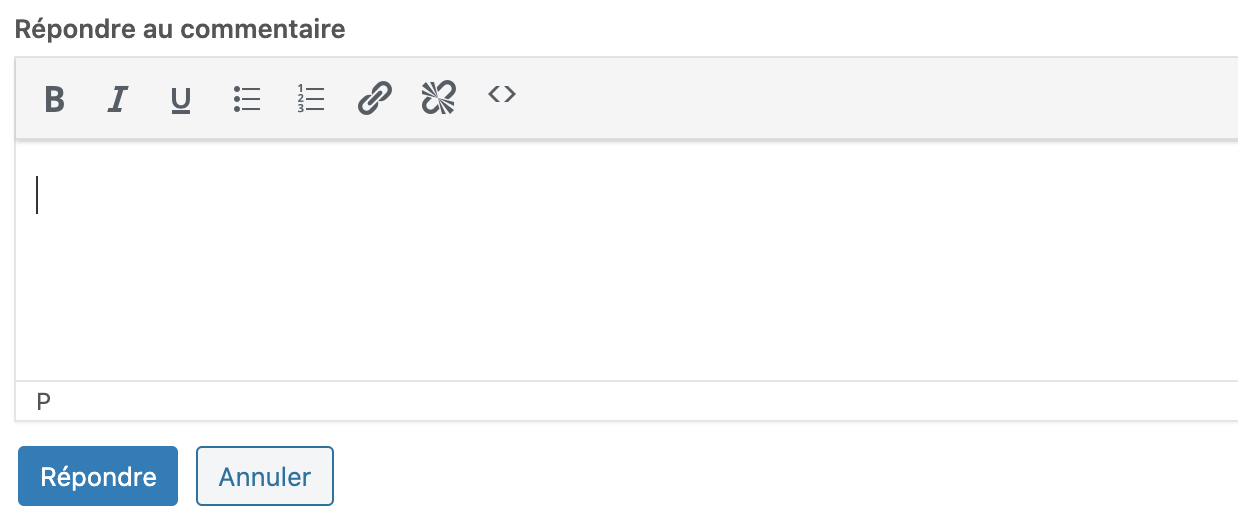
Task: Underline the text with the U icon
Action: point(181,99)
